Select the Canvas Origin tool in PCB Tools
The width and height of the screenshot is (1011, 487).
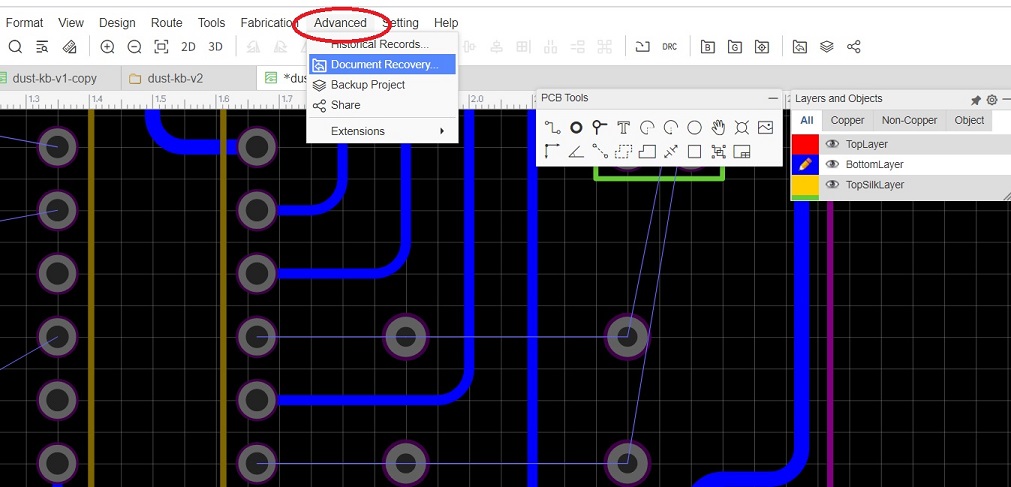tap(552, 152)
